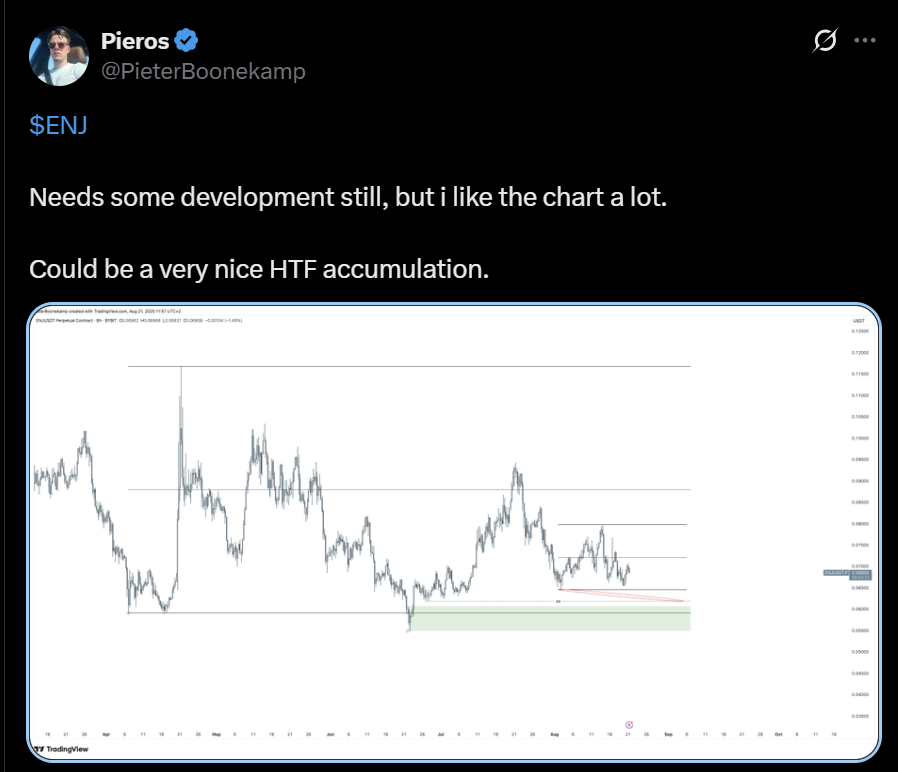The image size is (898, 772).
Task: Open the Grok actions icon
Action: coord(825,42)
